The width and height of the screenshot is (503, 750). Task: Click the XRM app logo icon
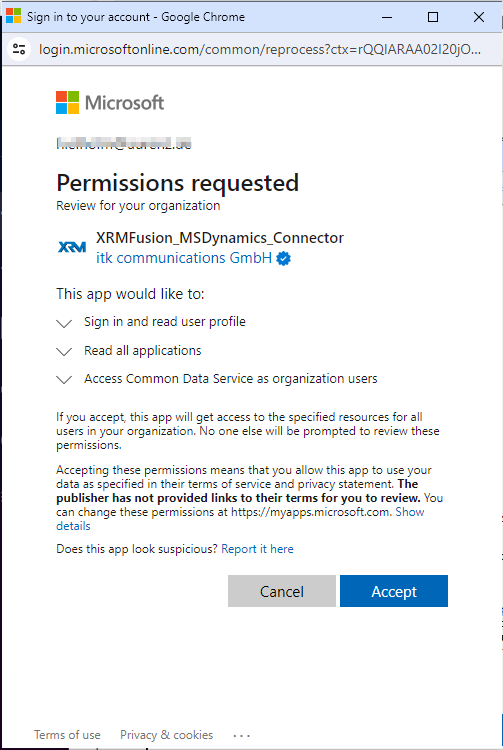pos(72,247)
